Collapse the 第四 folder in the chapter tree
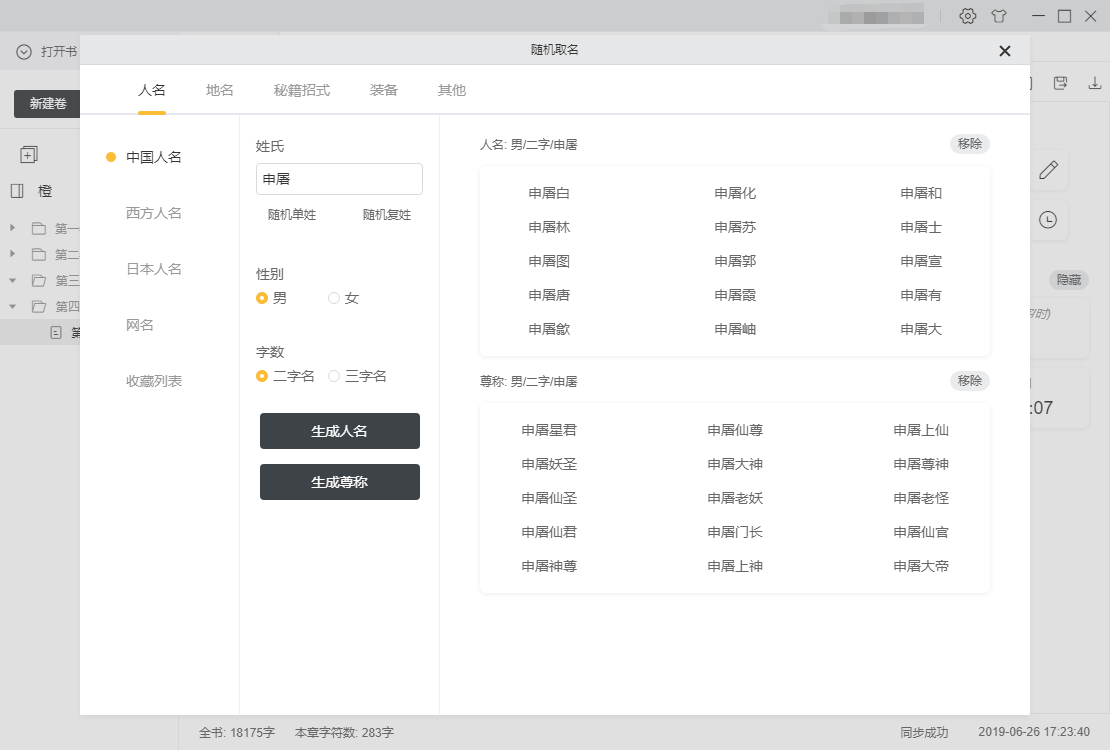This screenshot has width=1110, height=750. (x=12, y=306)
